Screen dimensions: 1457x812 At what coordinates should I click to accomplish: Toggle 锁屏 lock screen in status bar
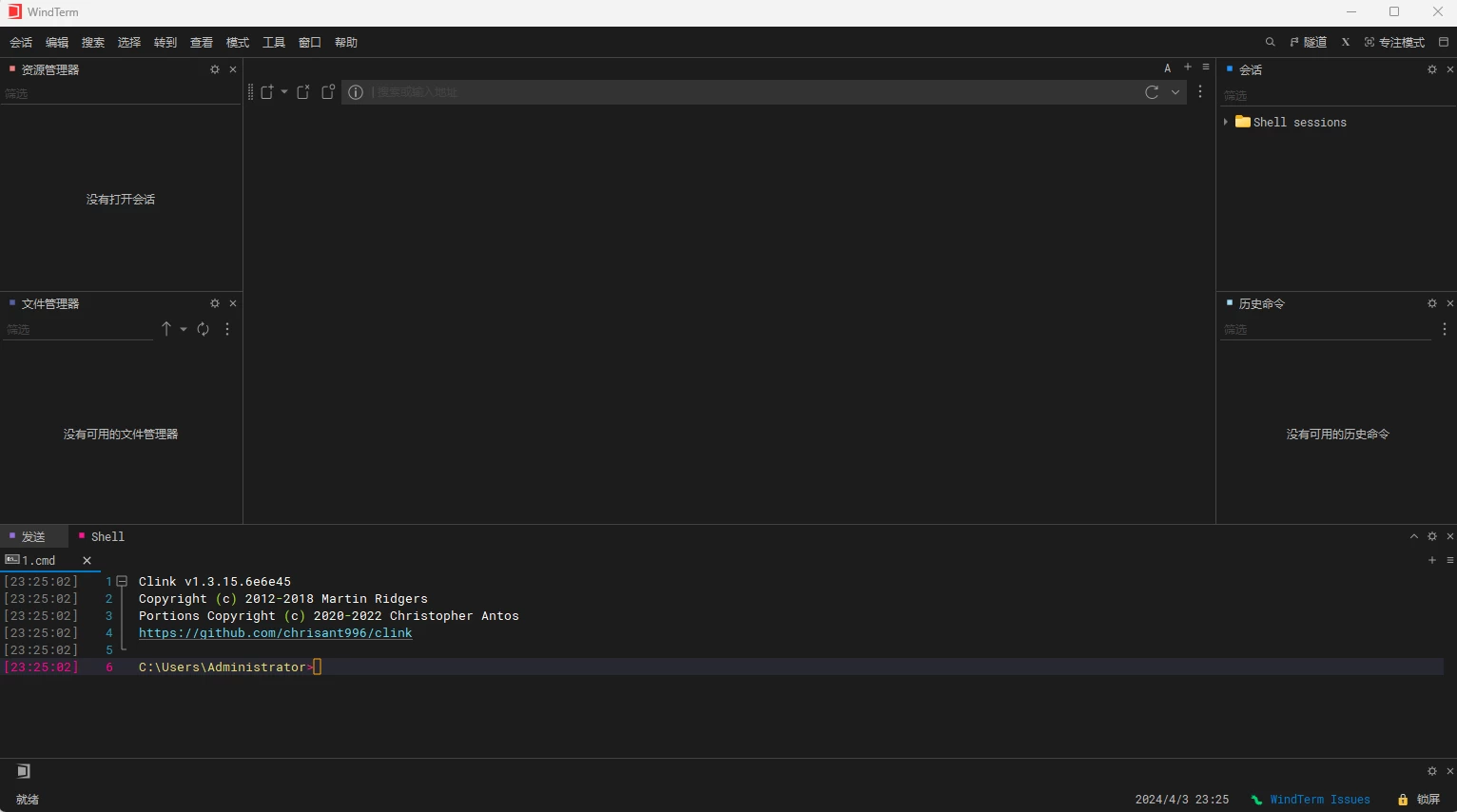click(1418, 800)
